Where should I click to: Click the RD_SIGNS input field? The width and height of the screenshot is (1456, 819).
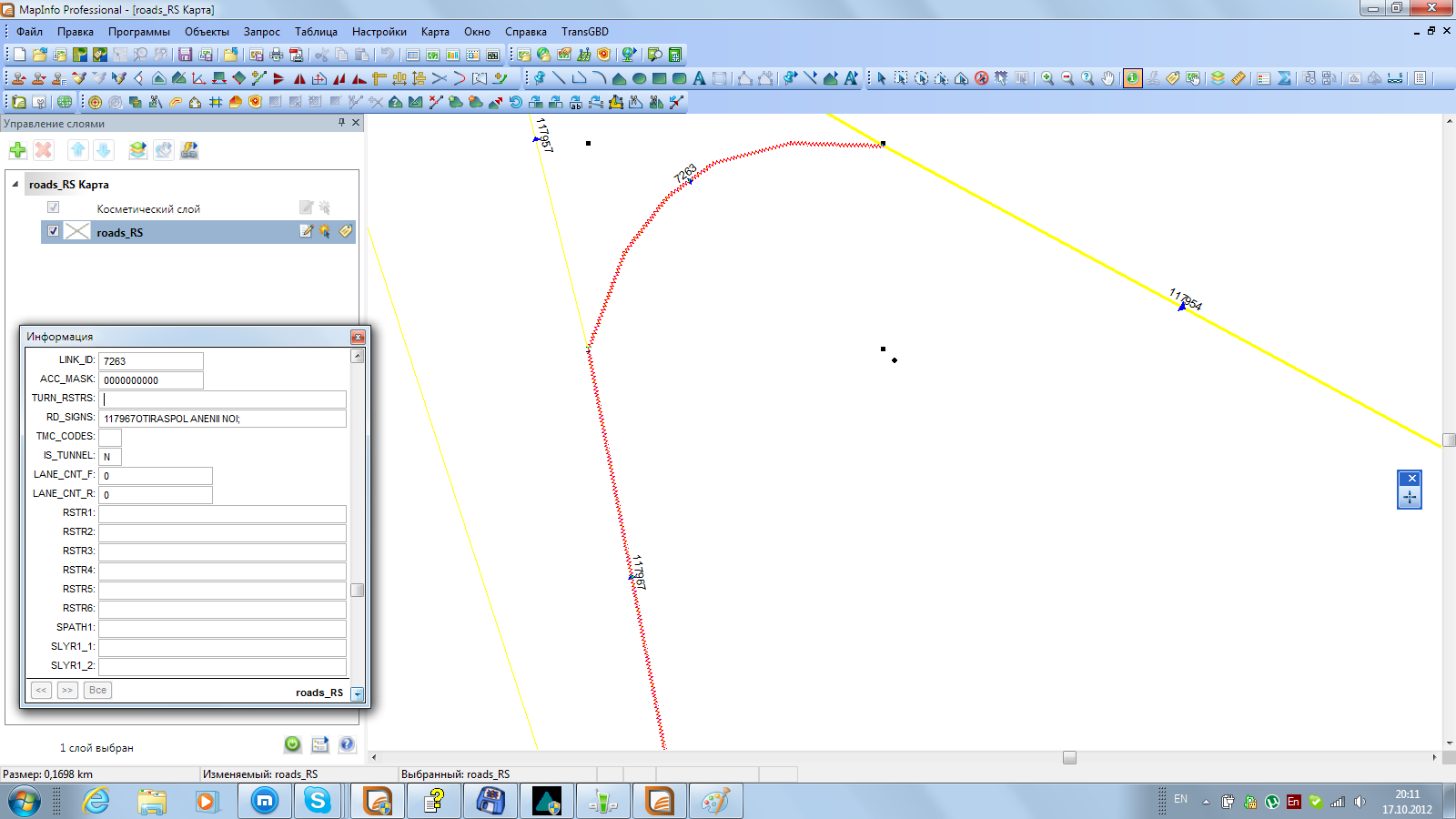coord(222,419)
